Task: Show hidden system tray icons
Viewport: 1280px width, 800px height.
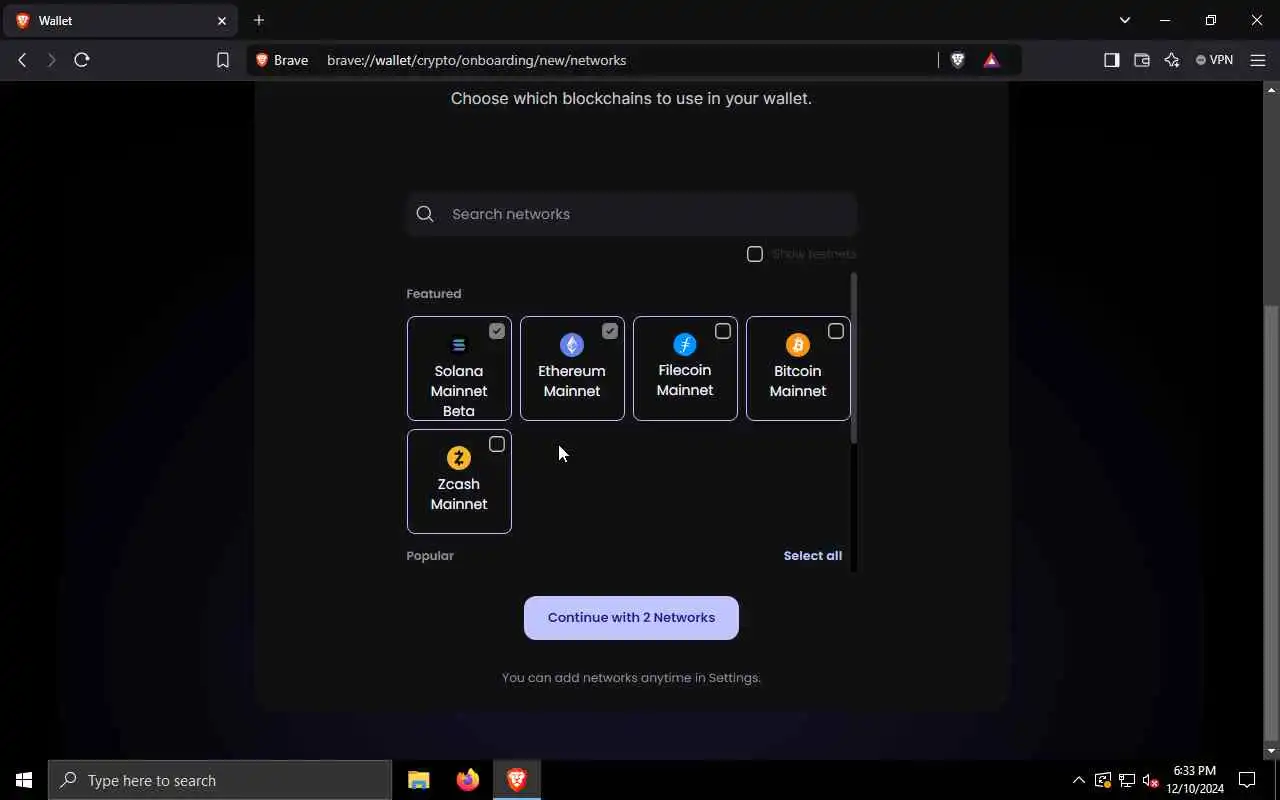Action: click(x=1078, y=780)
